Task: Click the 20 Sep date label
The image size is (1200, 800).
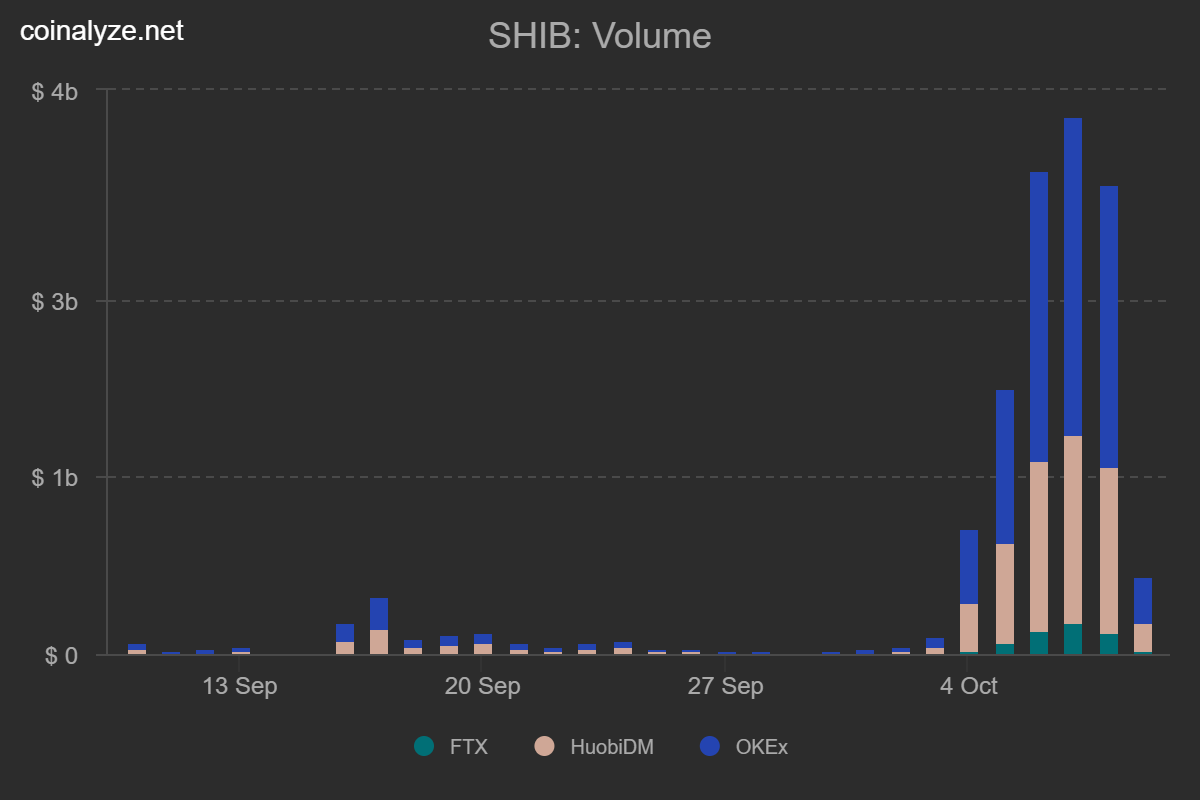Action: (x=483, y=686)
